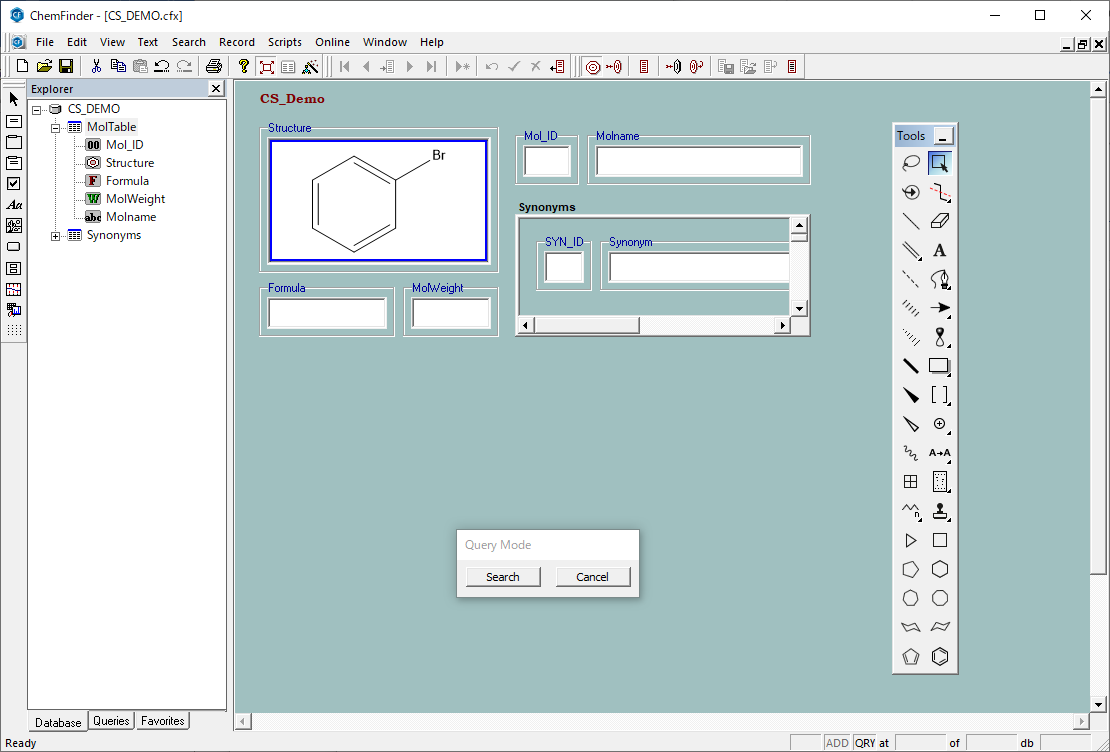Choose the Atom-to-Atom mapping tool

939,453
